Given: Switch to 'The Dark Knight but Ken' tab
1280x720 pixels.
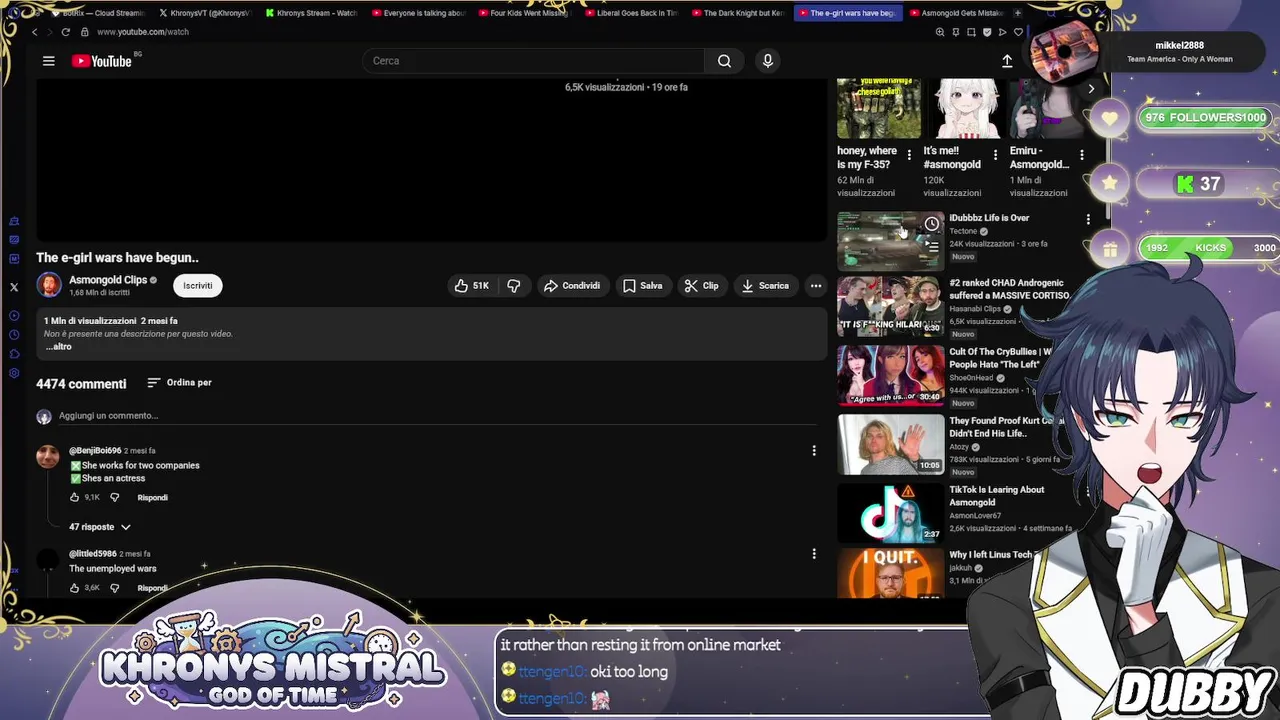Looking at the screenshot, I should click(738, 13).
